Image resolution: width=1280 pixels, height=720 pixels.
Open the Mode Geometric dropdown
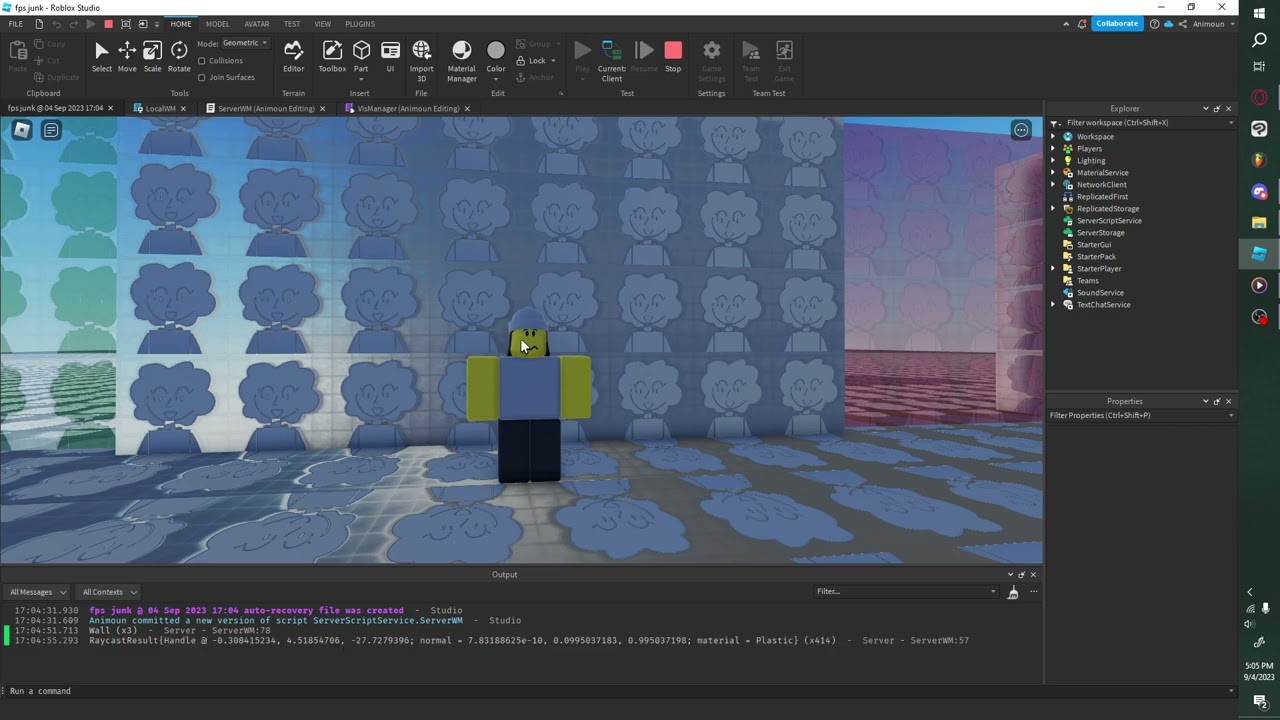point(245,43)
